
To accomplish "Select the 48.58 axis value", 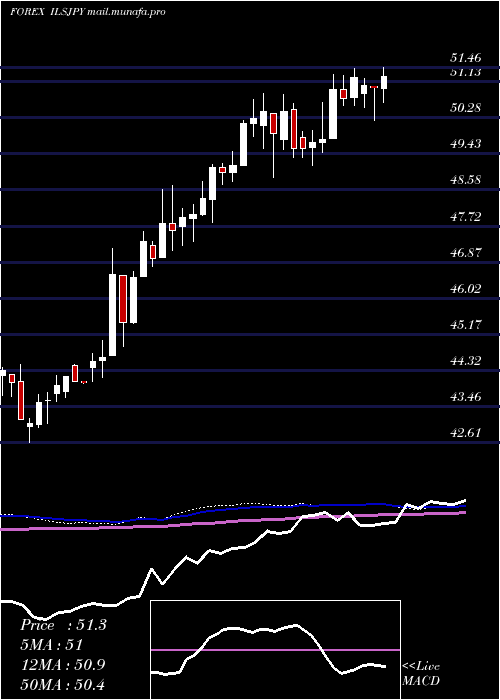I will 466,180.
